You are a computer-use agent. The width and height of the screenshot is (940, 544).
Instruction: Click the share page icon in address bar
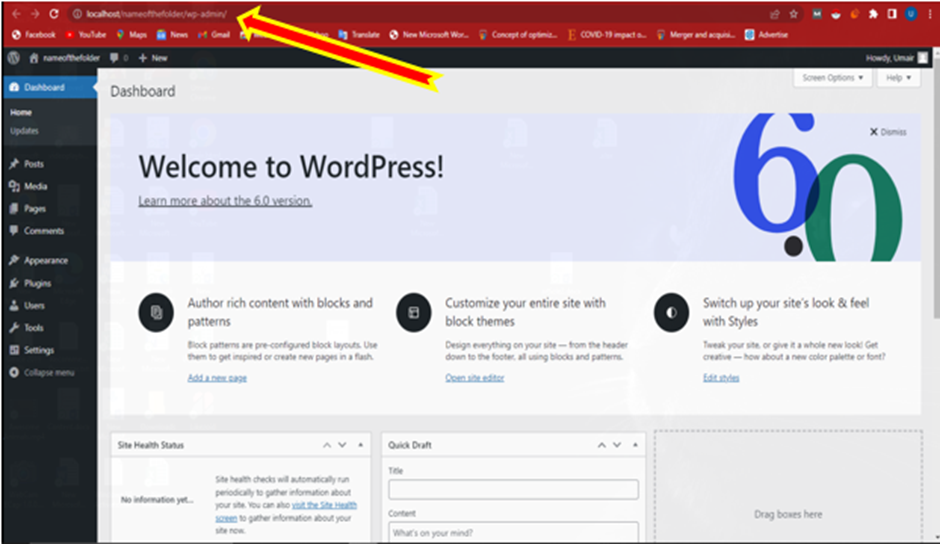pyautogui.click(x=775, y=14)
